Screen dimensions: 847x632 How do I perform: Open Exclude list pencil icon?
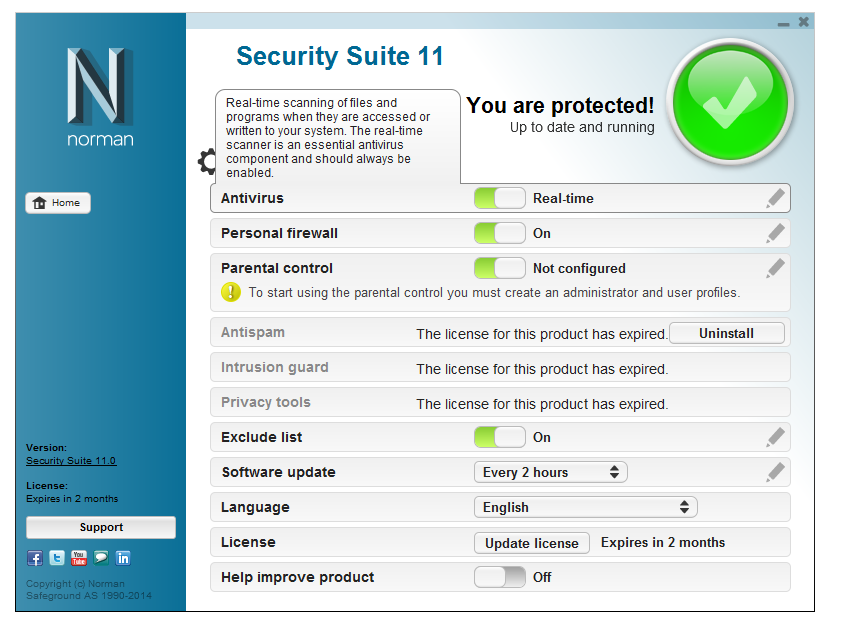click(x=775, y=437)
